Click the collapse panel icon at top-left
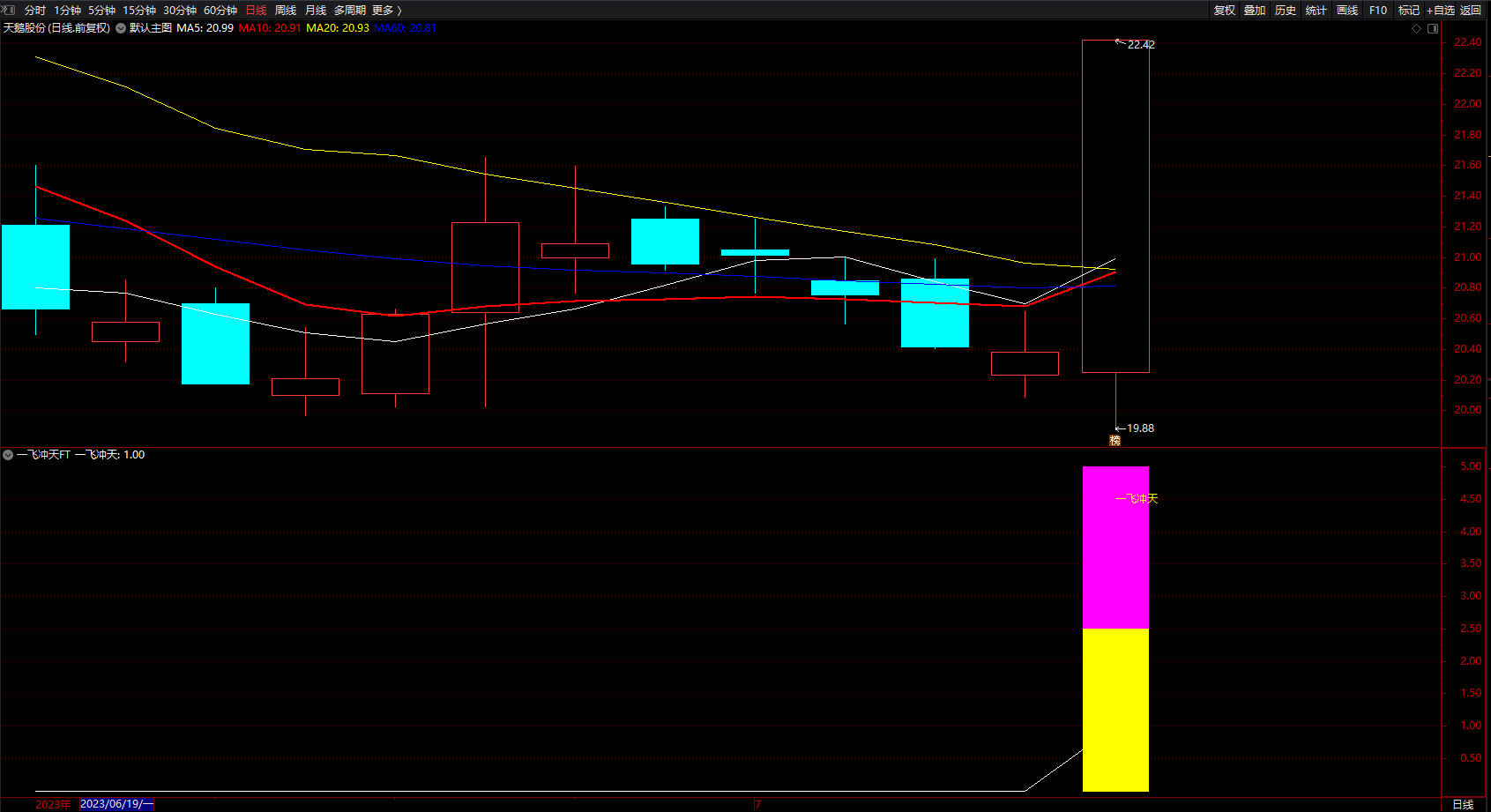The height and width of the screenshot is (812, 1491). point(9,10)
